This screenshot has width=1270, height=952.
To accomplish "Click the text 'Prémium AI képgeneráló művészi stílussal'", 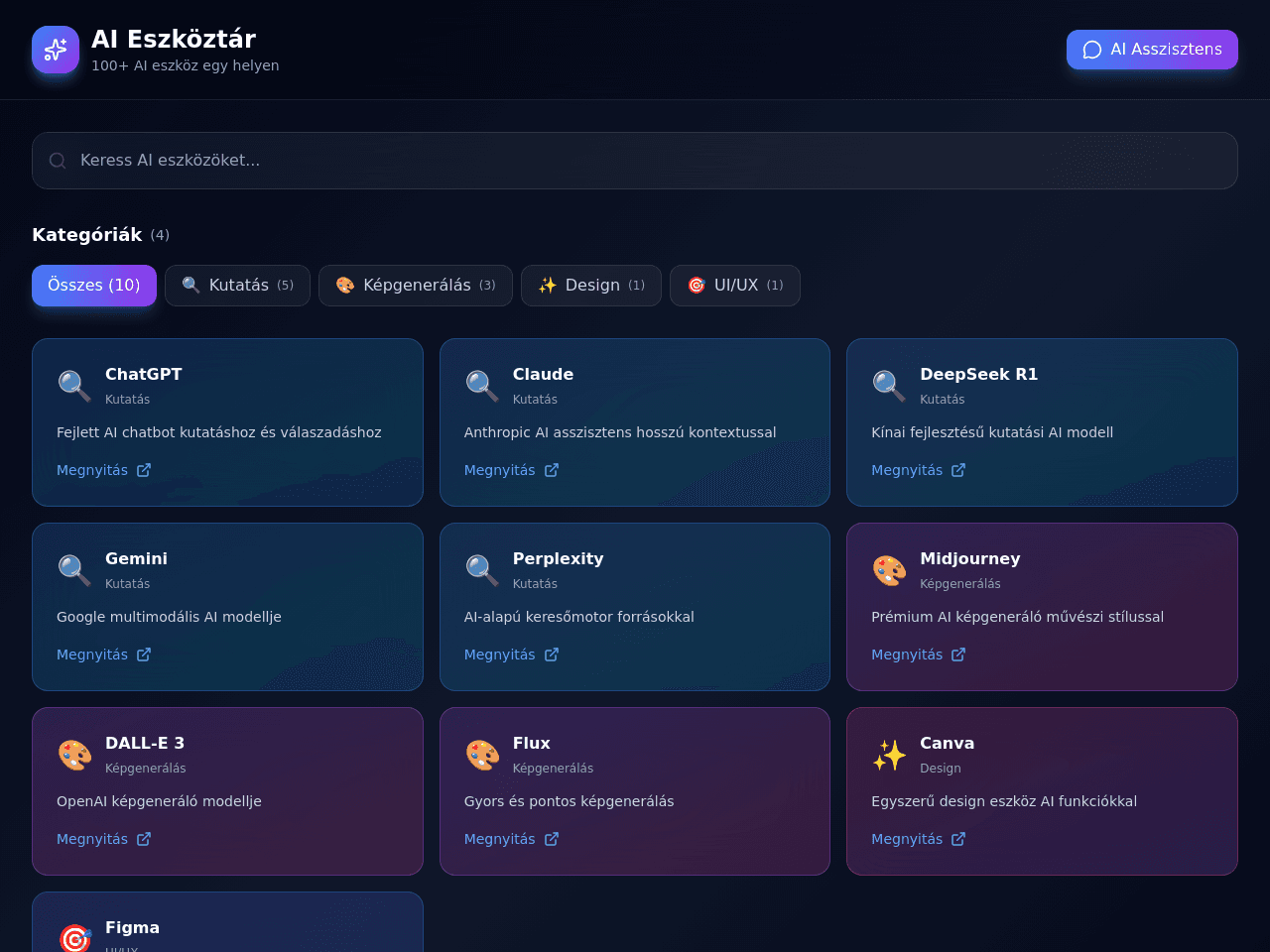I will (x=1017, y=617).
